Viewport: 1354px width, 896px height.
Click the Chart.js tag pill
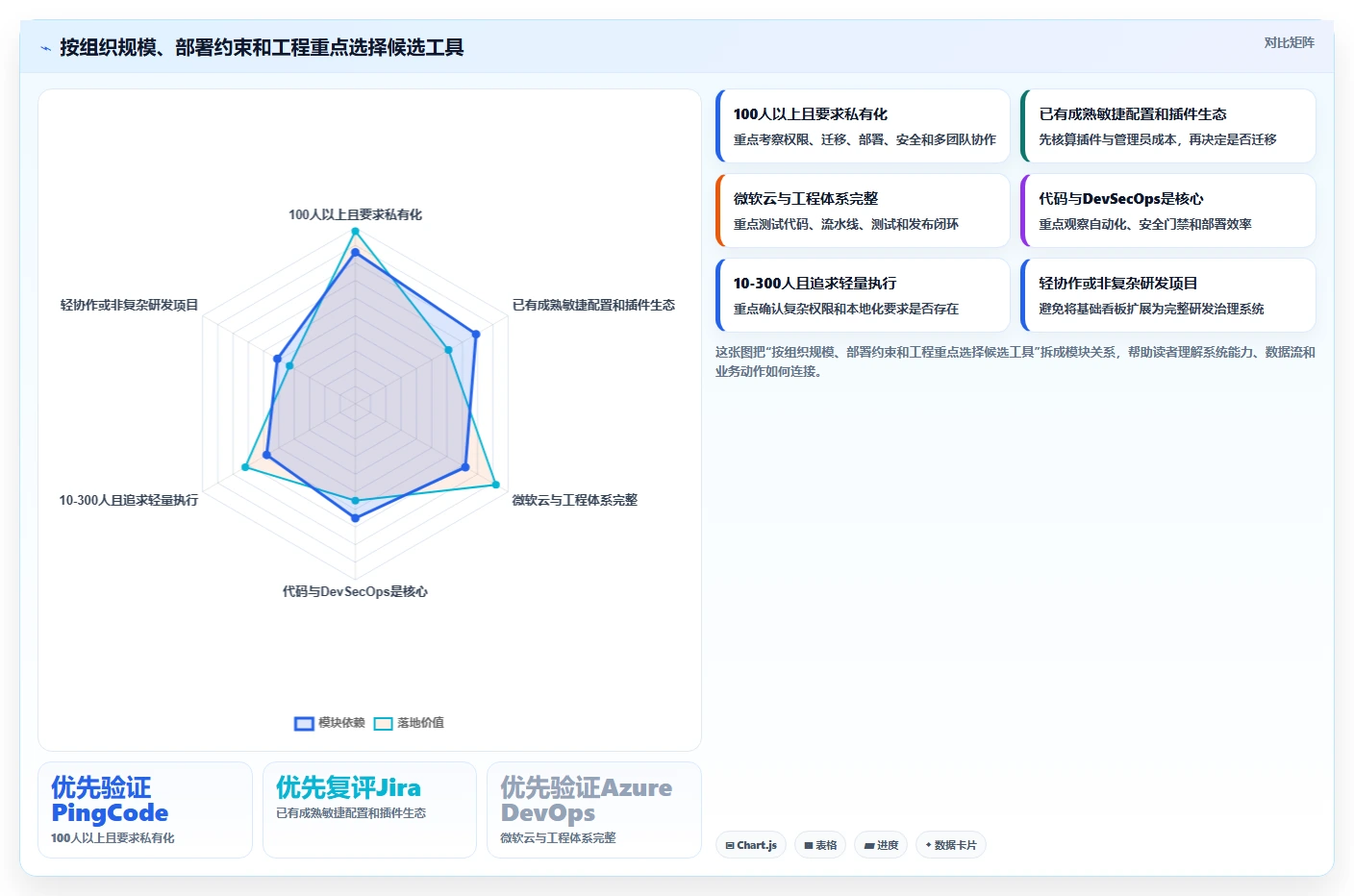(751, 845)
